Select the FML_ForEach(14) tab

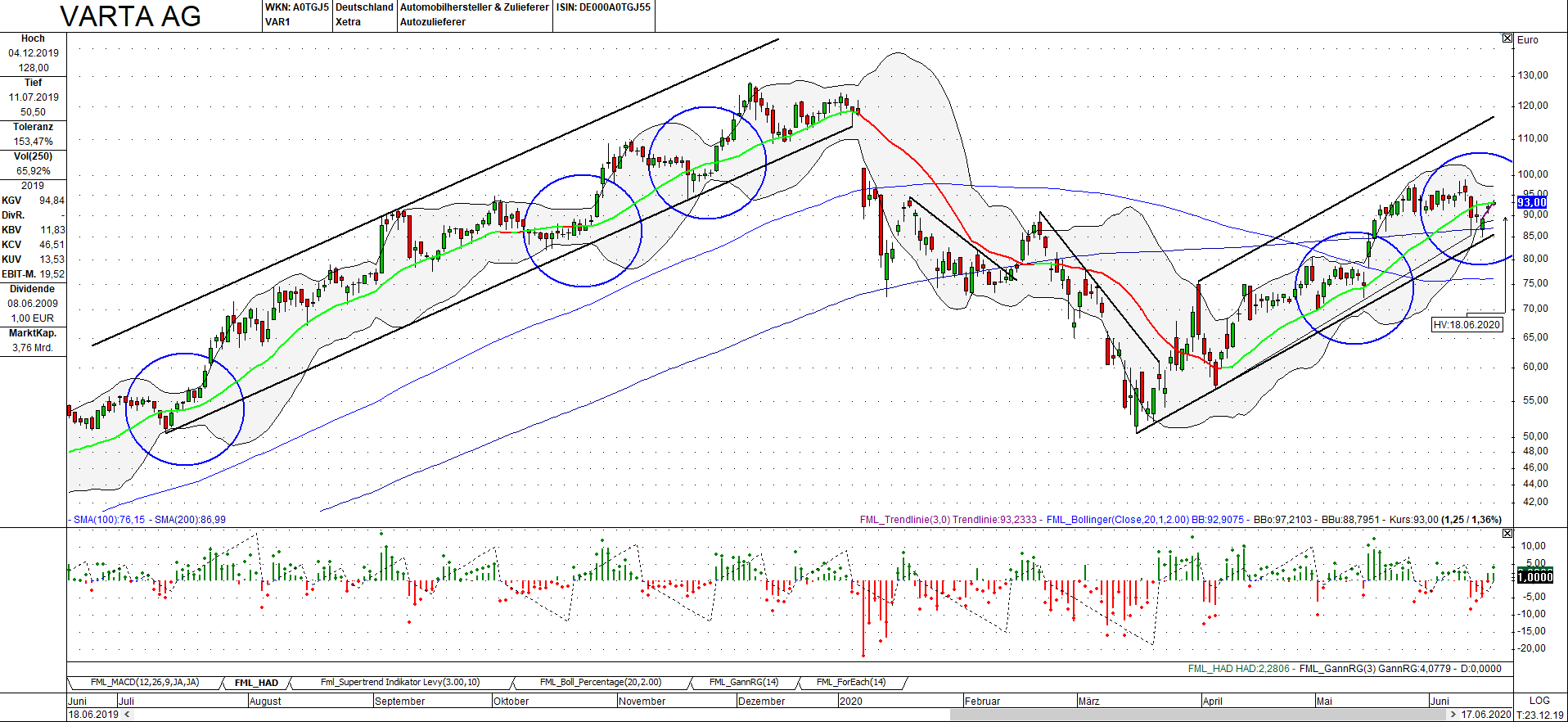click(x=851, y=682)
